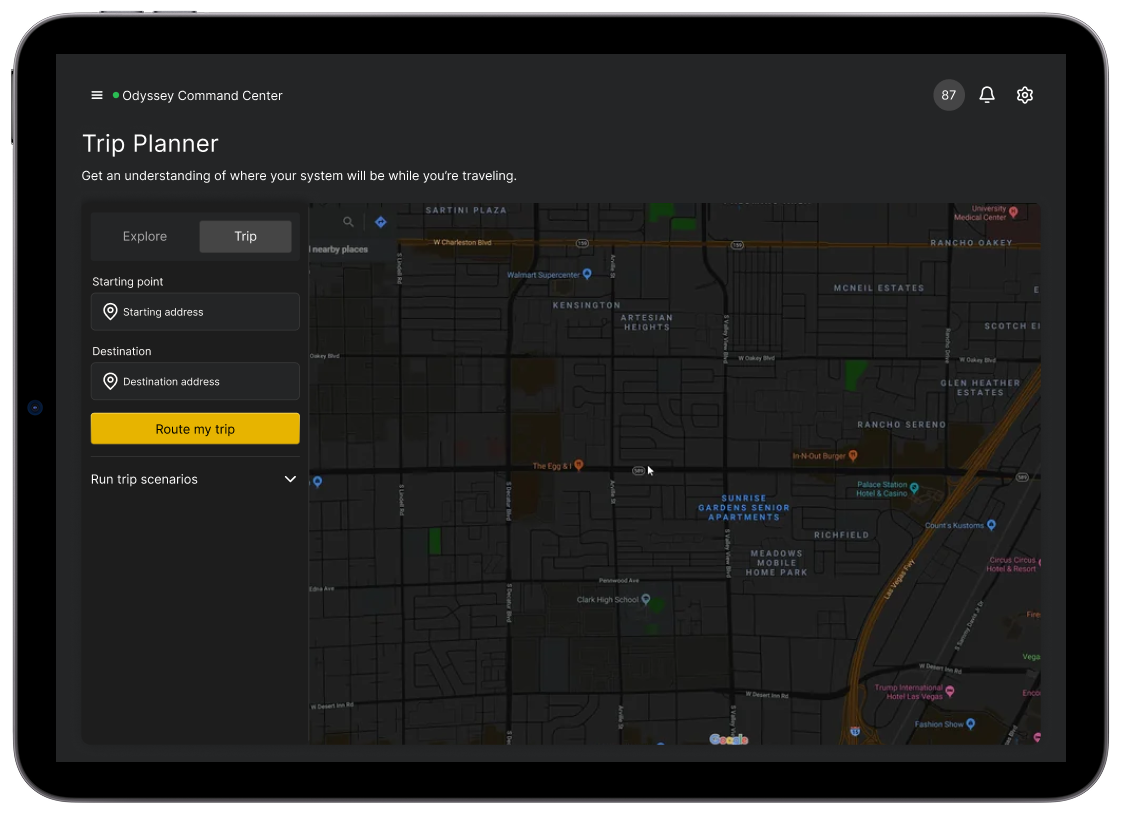Viewport: 1122px width, 816px height.
Task: Open the hamburger navigation menu
Action: (97, 96)
